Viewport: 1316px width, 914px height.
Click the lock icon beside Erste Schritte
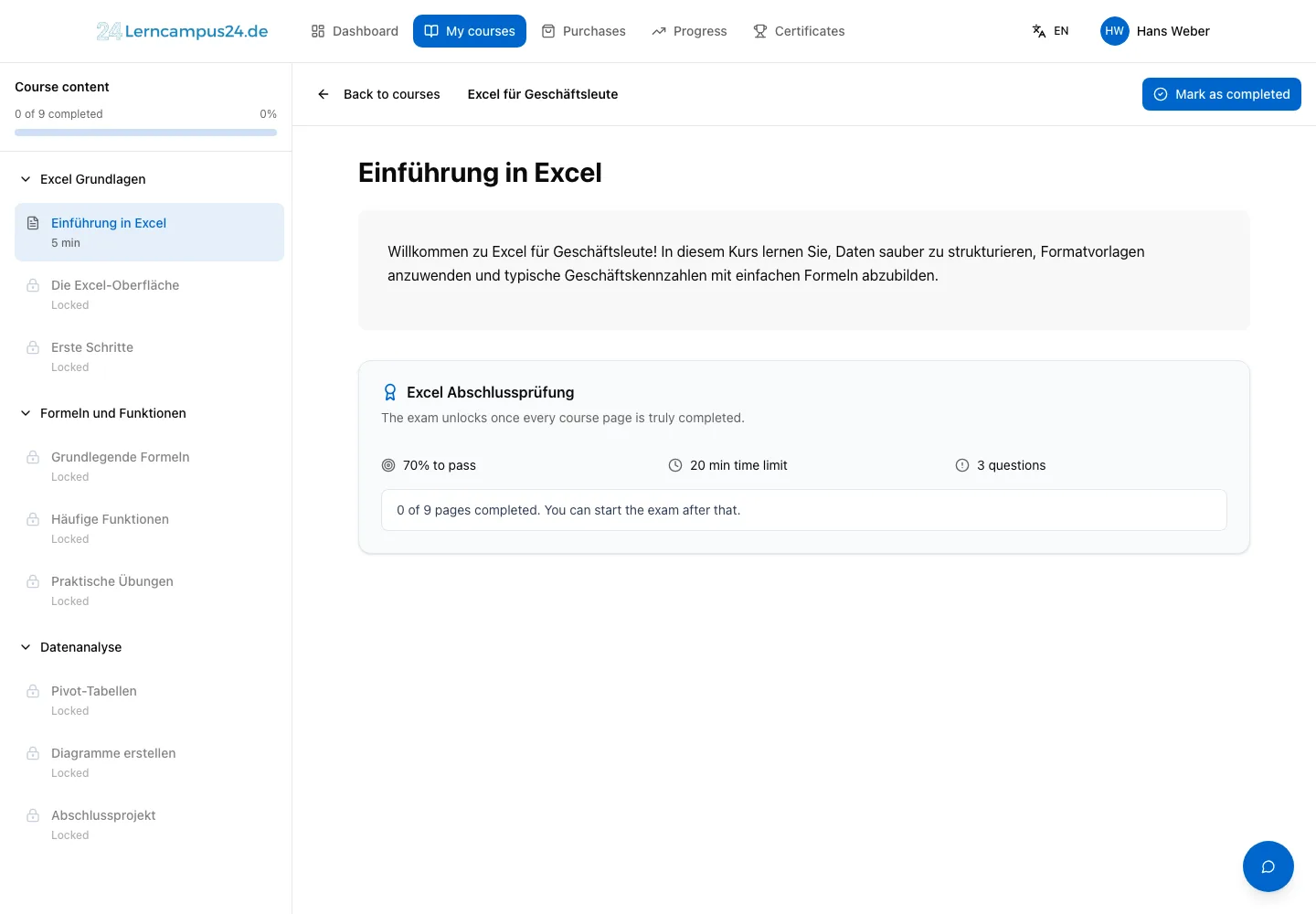coord(33,347)
